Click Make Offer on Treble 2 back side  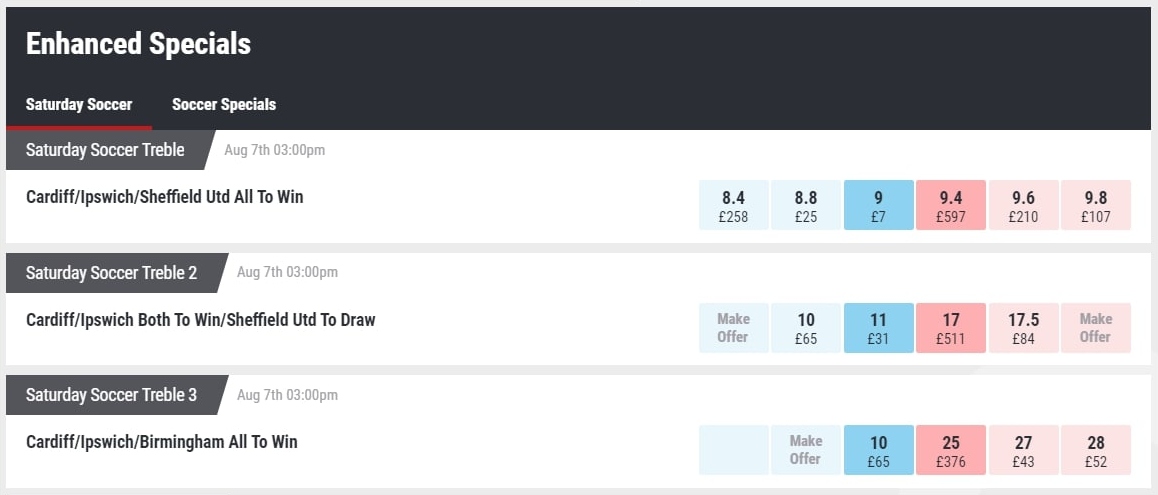[x=733, y=328]
